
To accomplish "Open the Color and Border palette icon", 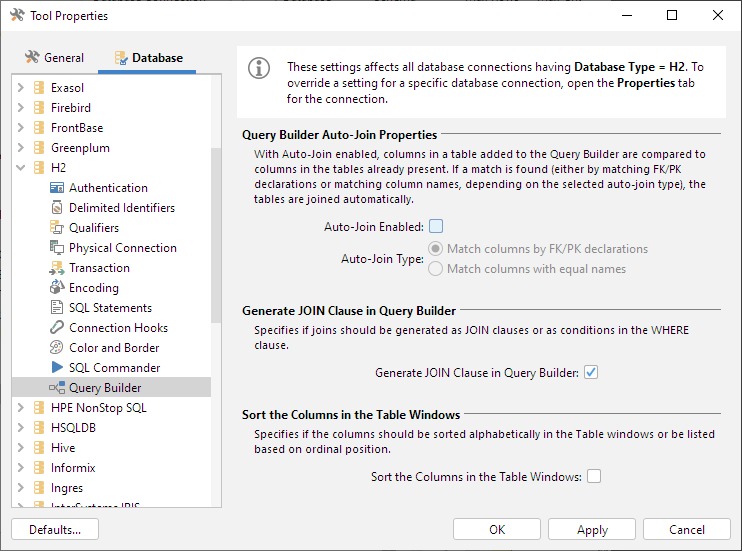I will 57,348.
